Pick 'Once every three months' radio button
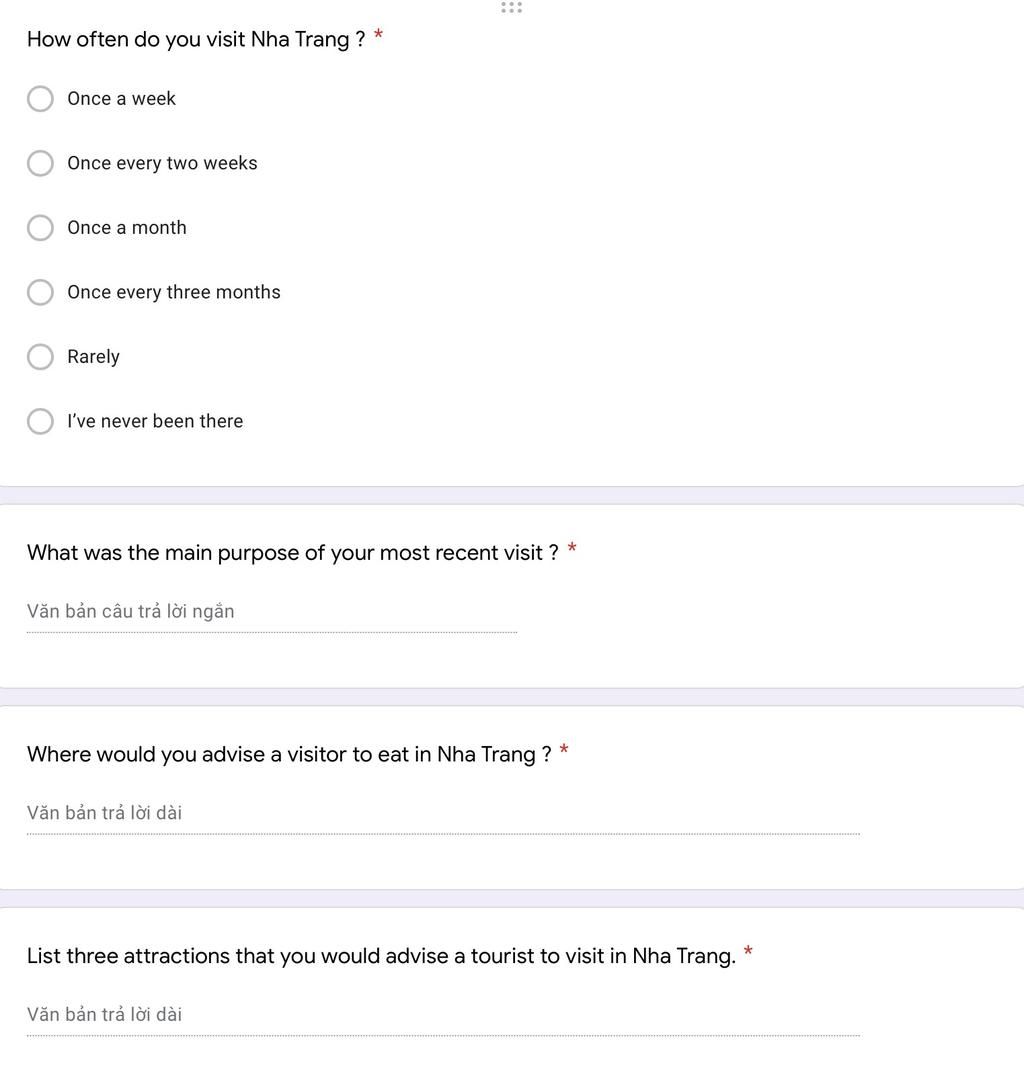This screenshot has height=1078, width=1024. (40, 292)
